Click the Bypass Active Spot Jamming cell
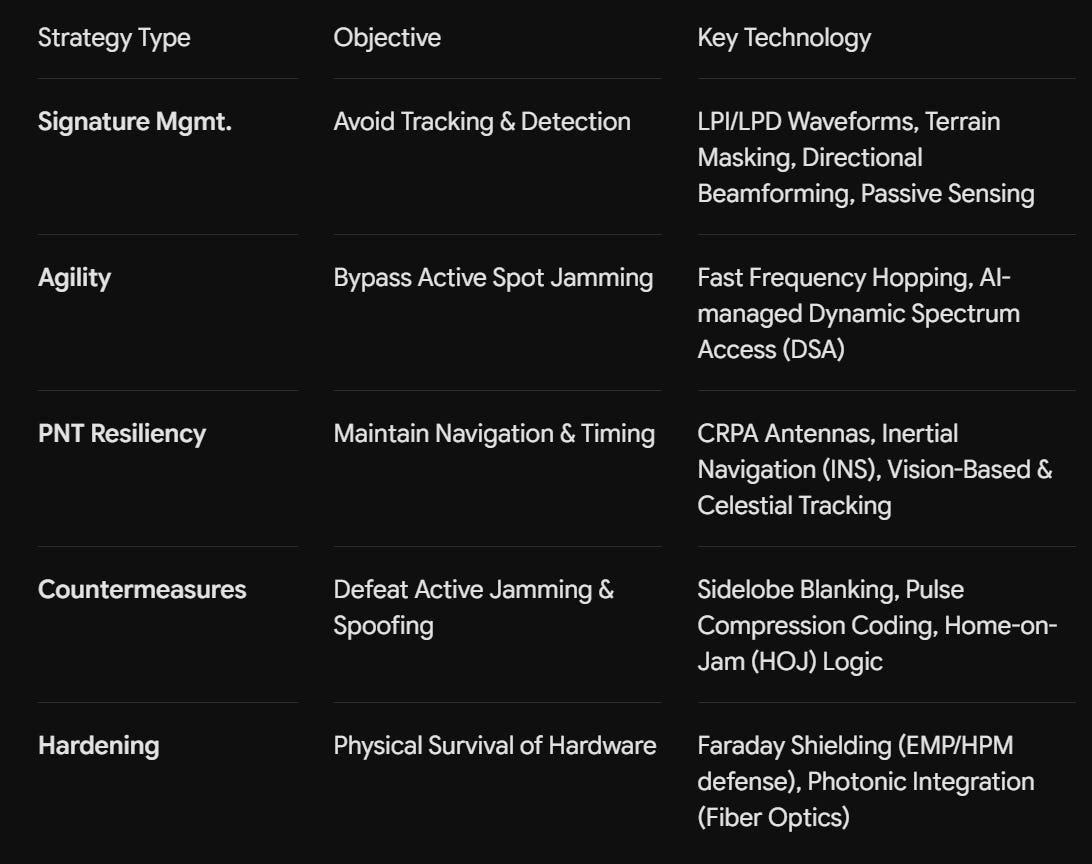This screenshot has height=864, width=1092. coord(493,278)
